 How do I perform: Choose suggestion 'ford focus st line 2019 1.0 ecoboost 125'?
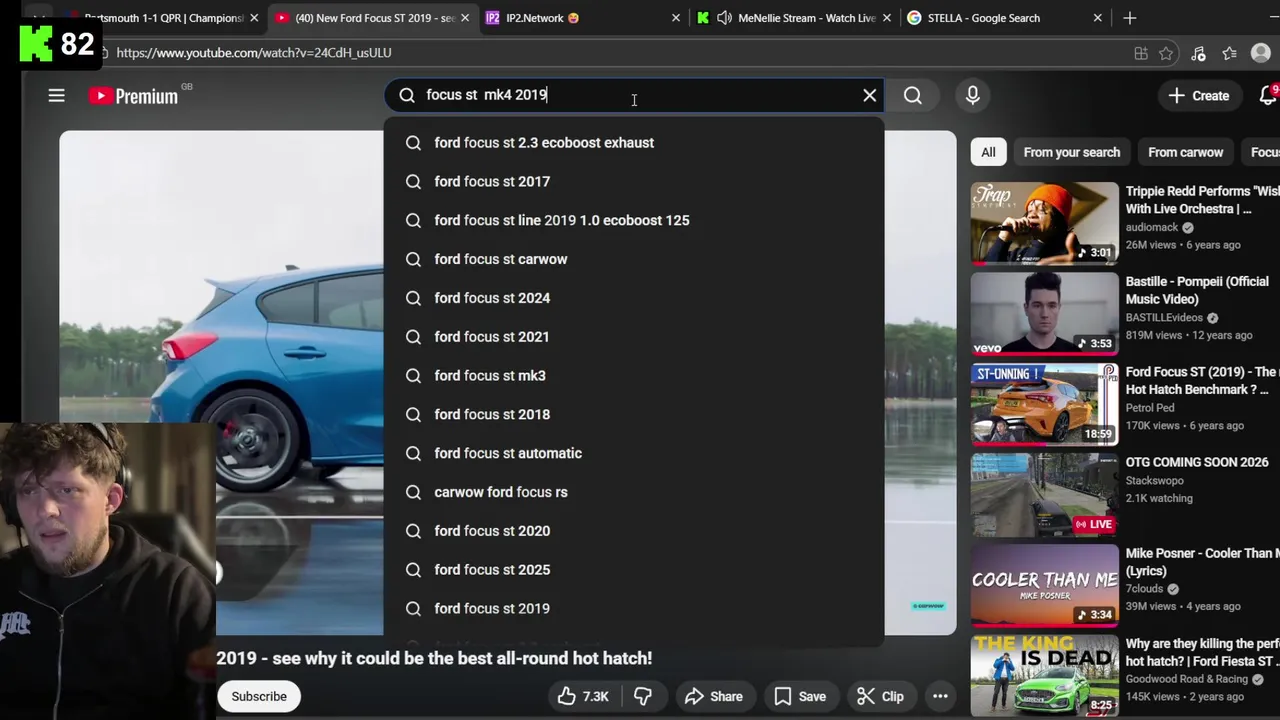click(x=634, y=220)
